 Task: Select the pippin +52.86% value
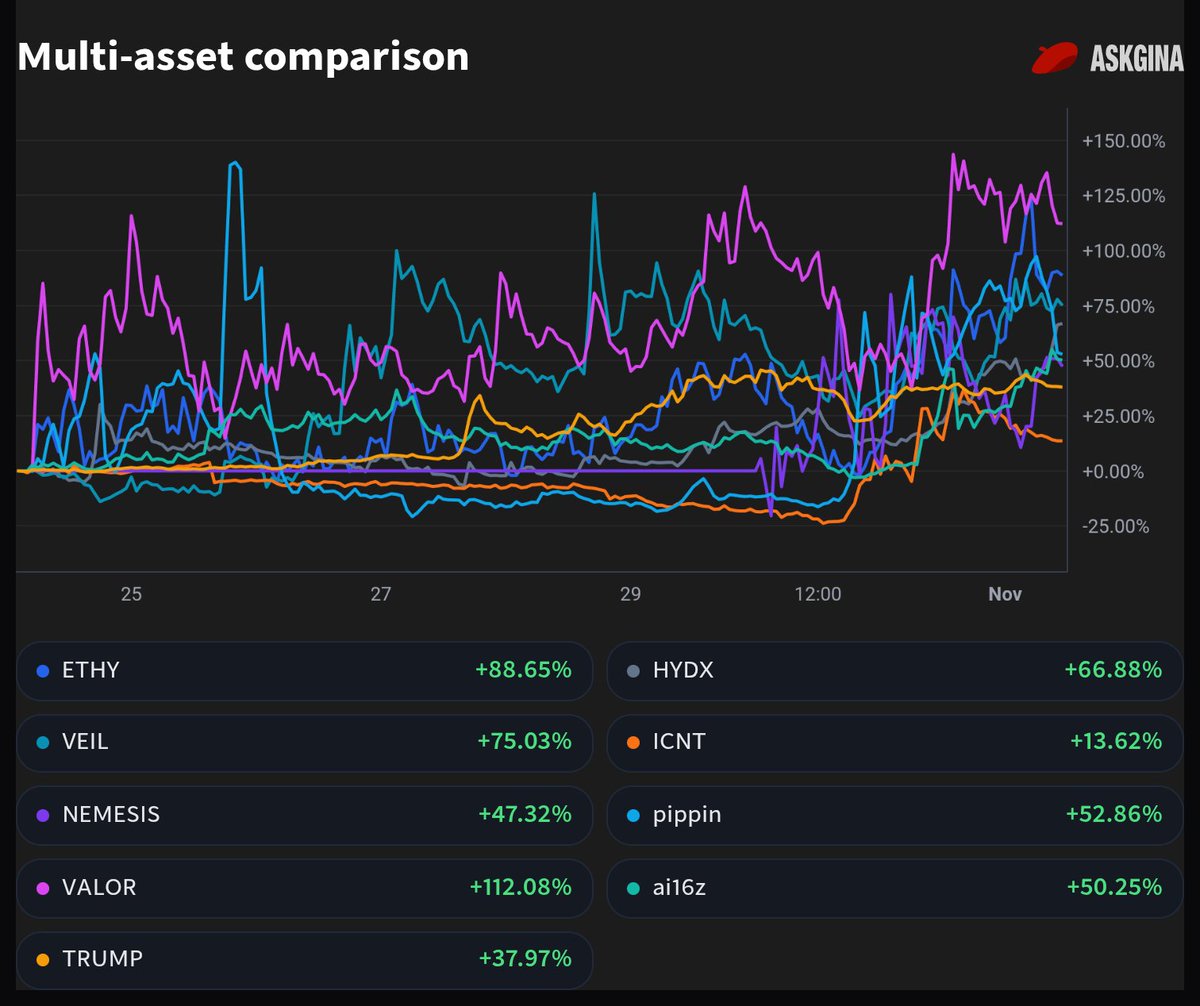(x=1114, y=815)
